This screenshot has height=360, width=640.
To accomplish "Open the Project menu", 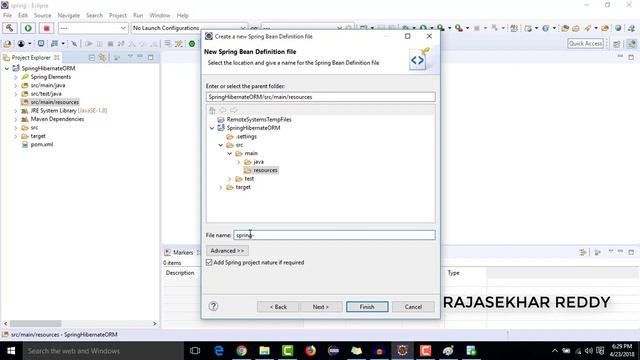I will 118,15.
